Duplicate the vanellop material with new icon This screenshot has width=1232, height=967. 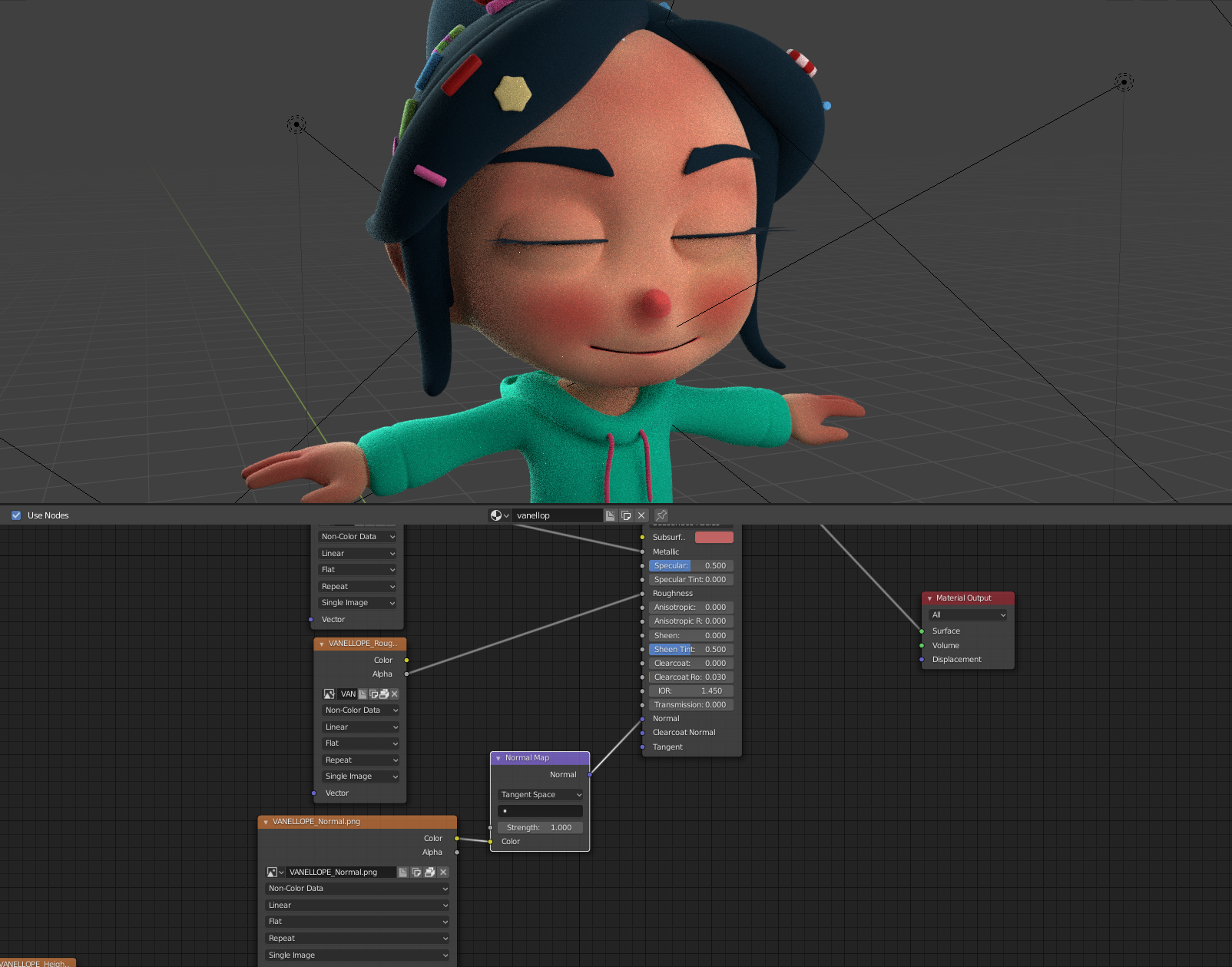click(x=626, y=515)
